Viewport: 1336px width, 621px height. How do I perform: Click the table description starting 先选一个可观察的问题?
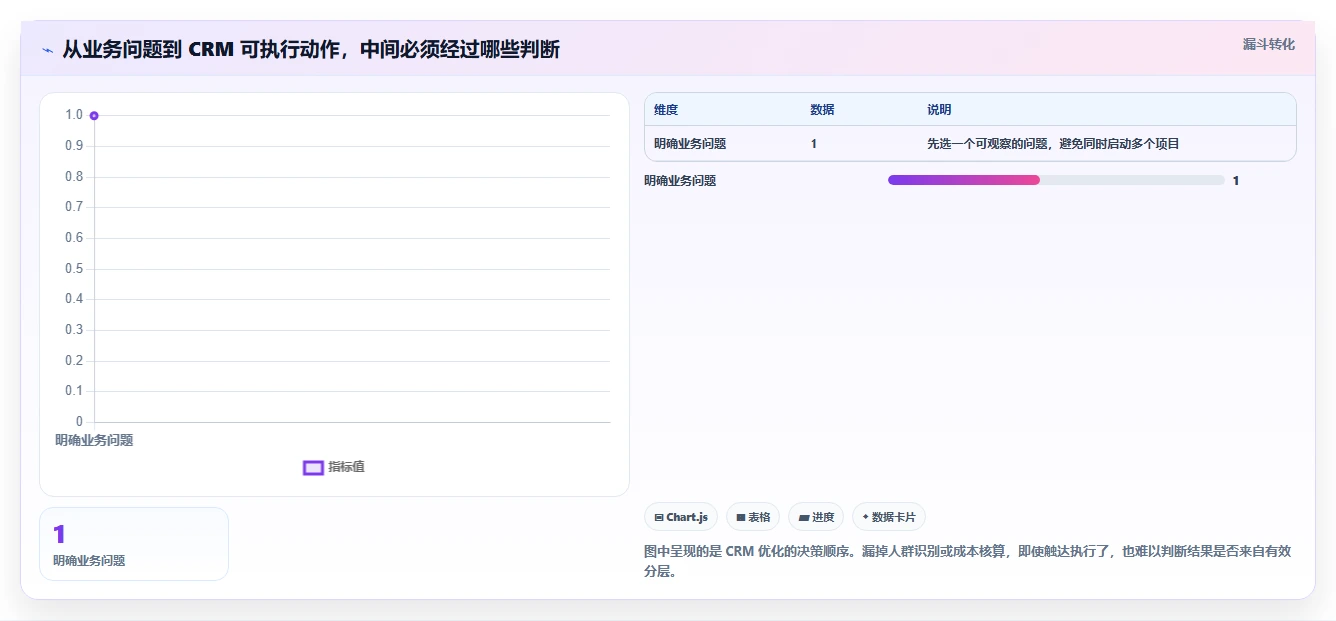click(x=1053, y=144)
